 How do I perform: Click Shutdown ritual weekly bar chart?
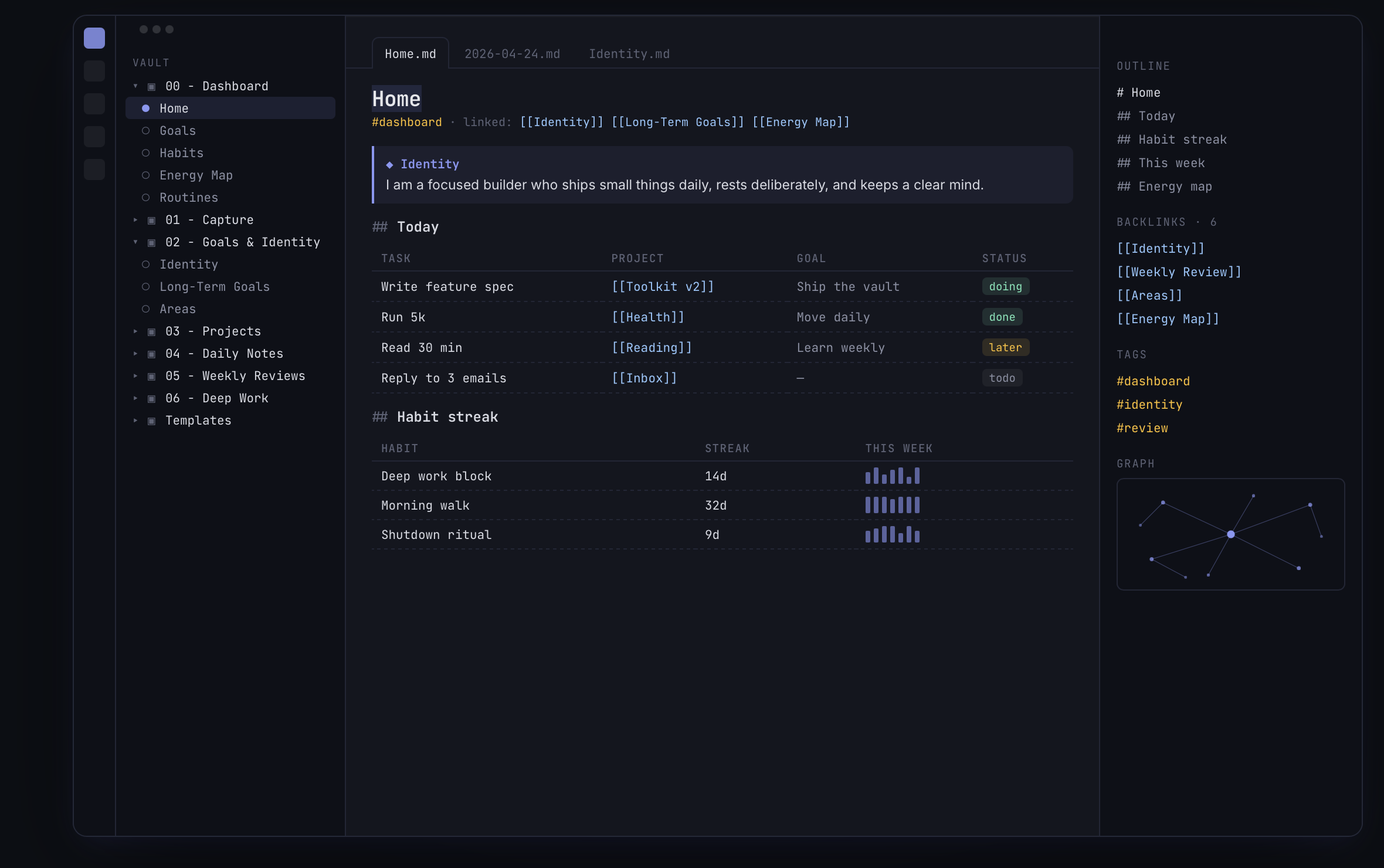click(893, 534)
